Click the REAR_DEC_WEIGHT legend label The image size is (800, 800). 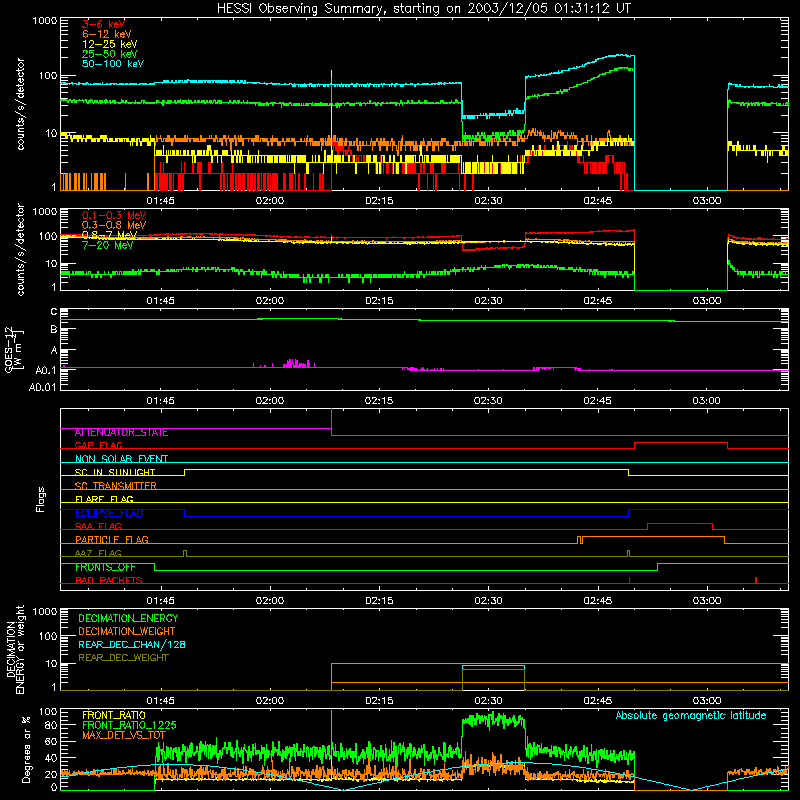[x=123, y=658]
